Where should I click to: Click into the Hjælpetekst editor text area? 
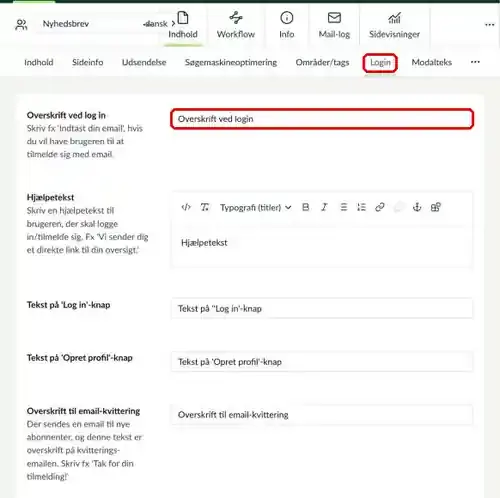(322, 246)
